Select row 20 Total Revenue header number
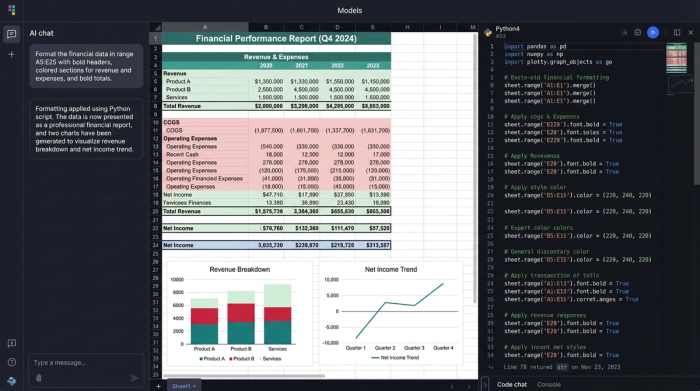Image resolution: width=700 pixels, height=391 pixels. [x=155, y=211]
